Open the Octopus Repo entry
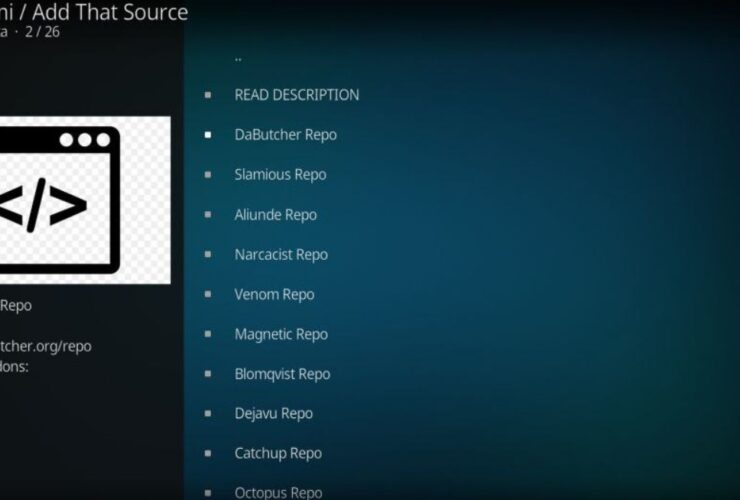Viewport: 740px width, 500px height. tap(278, 492)
